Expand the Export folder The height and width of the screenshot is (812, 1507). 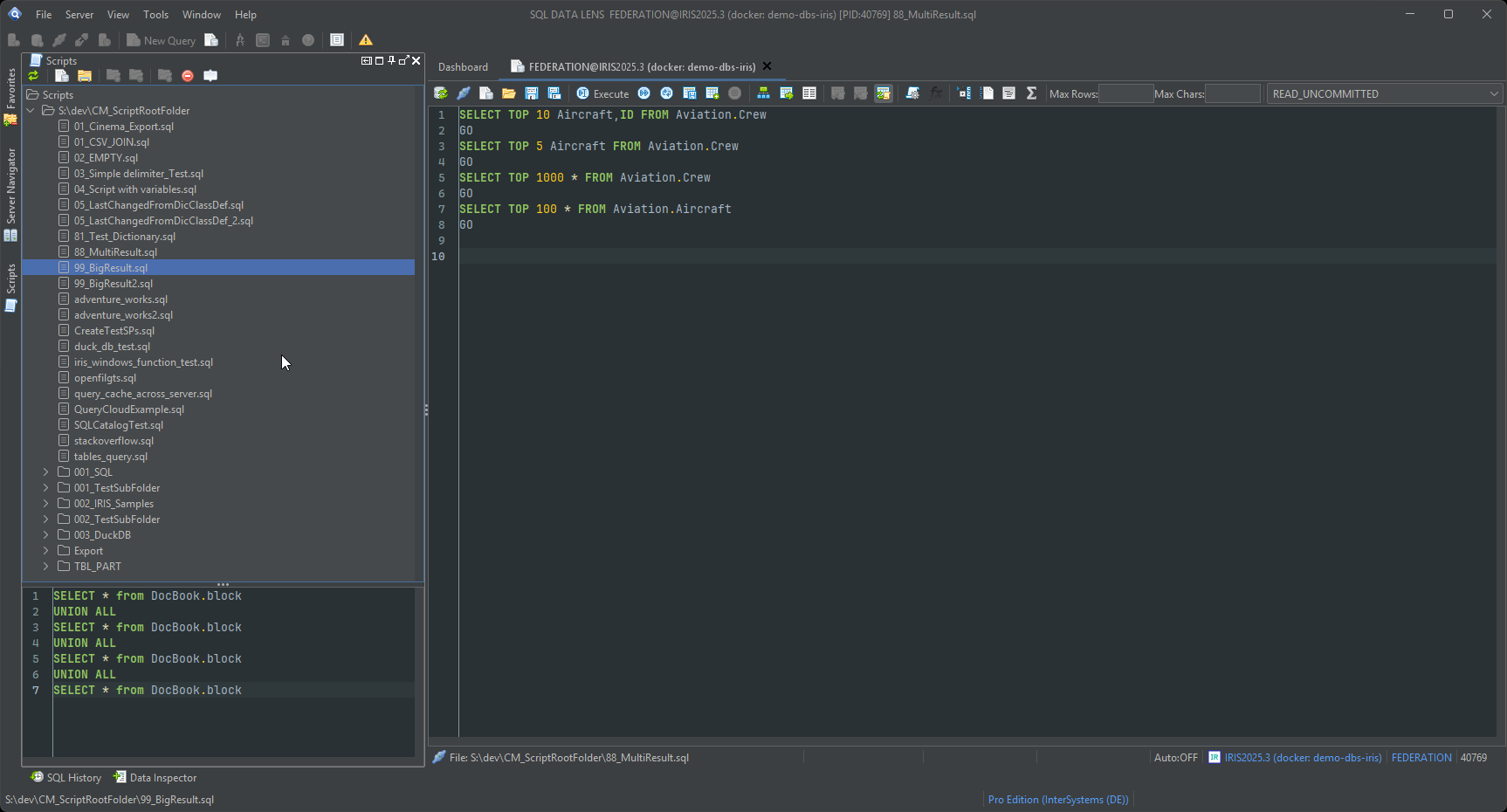pyautogui.click(x=46, y=551)
